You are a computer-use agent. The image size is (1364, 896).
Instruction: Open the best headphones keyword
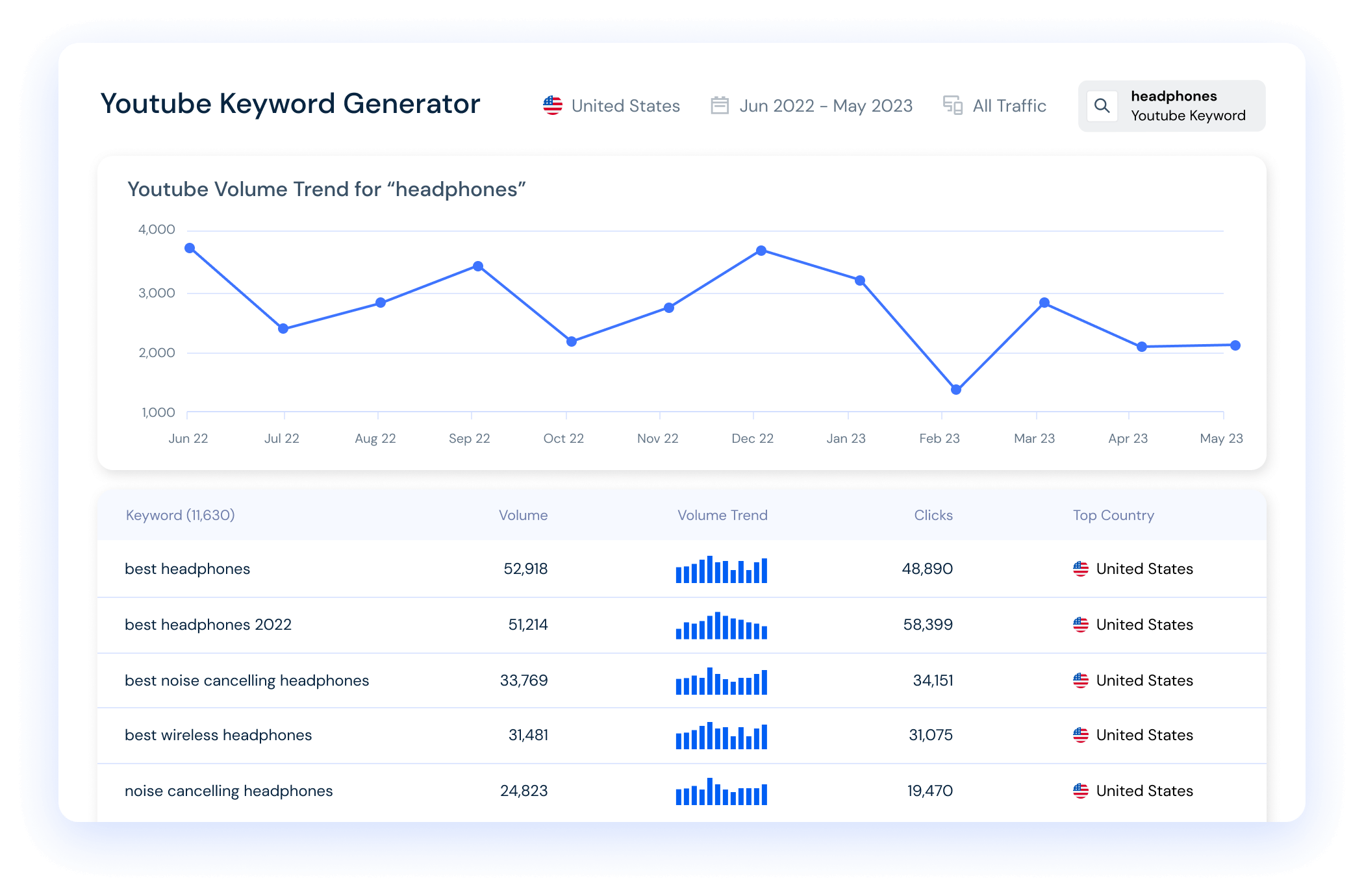click(x=187, y=569)
